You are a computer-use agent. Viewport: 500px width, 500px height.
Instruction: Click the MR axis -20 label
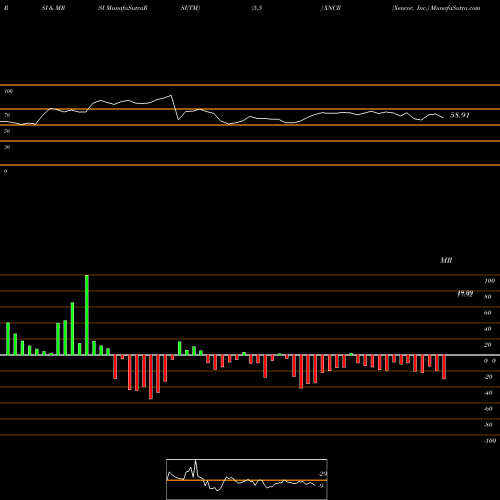pyautogui.click(x=488, y=377)
